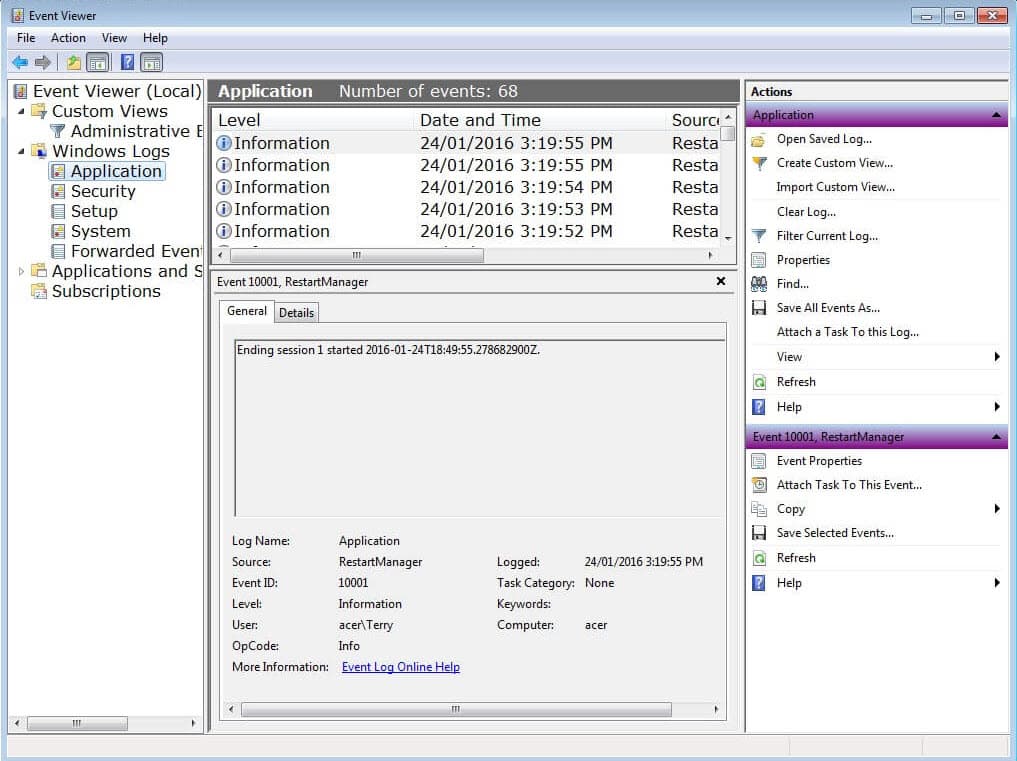Image resolution: width=1017 pixels, height=761 pixels.
Task: Switch to the General tab
Action: coord(246,311)
